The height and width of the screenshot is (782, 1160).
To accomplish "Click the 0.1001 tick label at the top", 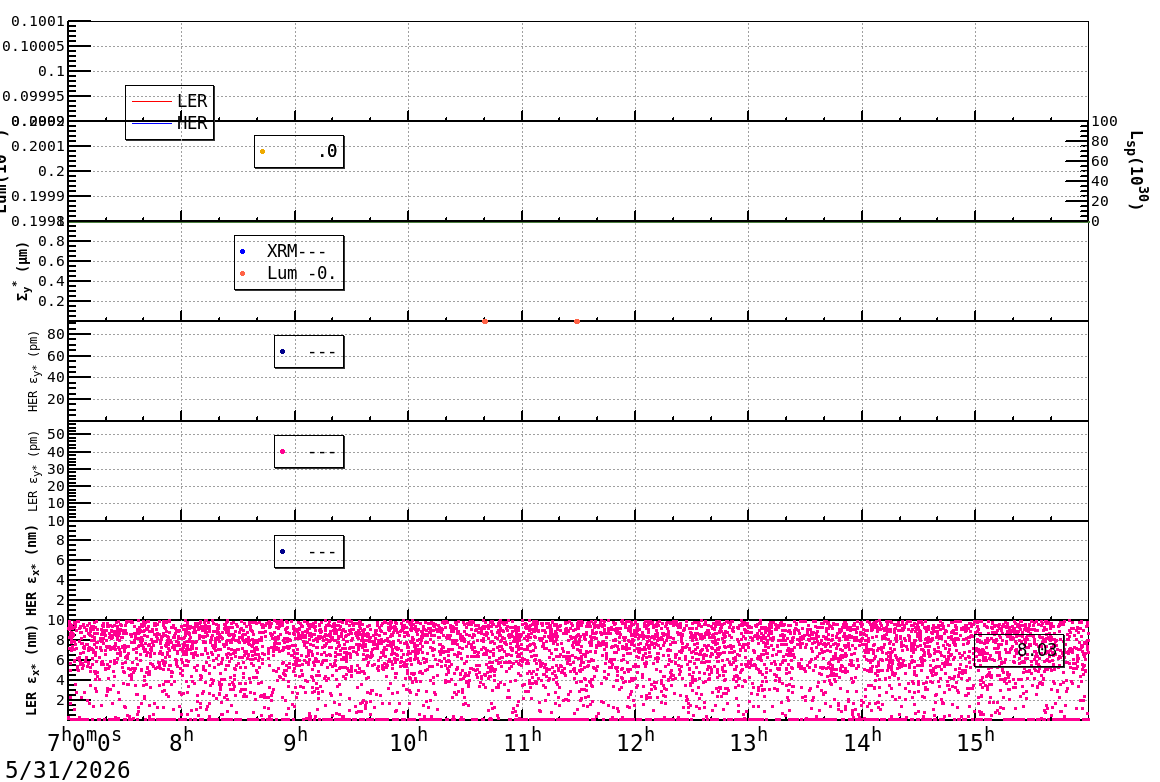I will (37, 21).
